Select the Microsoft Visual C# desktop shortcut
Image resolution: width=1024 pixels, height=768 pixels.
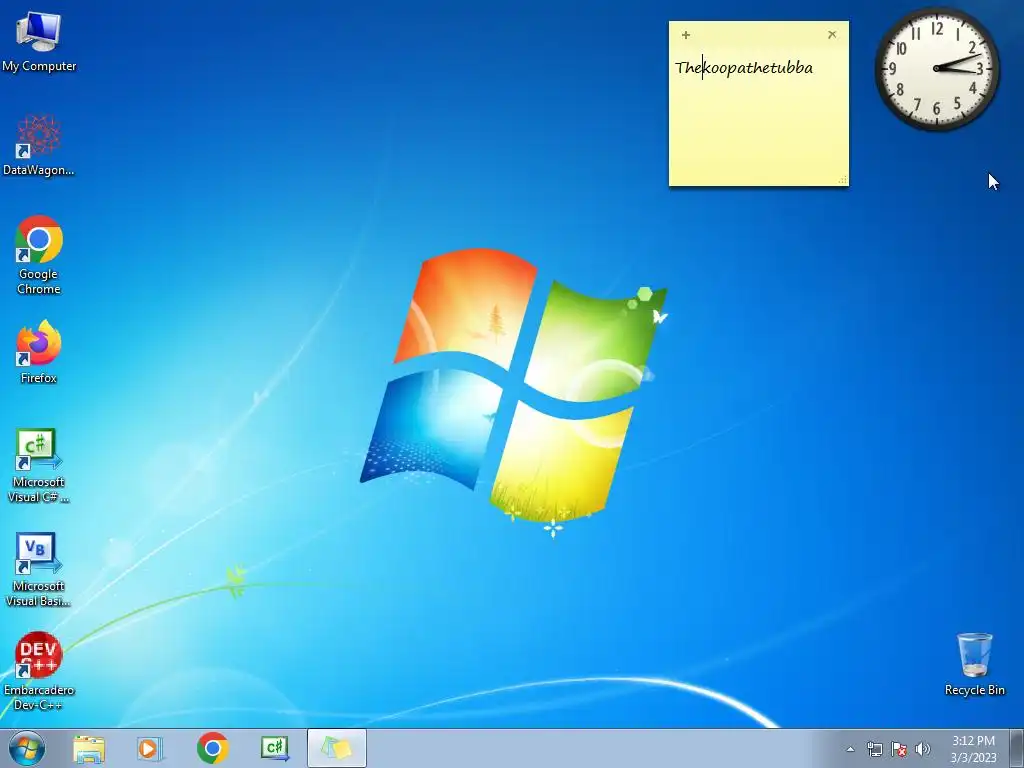tap(39, 466)
